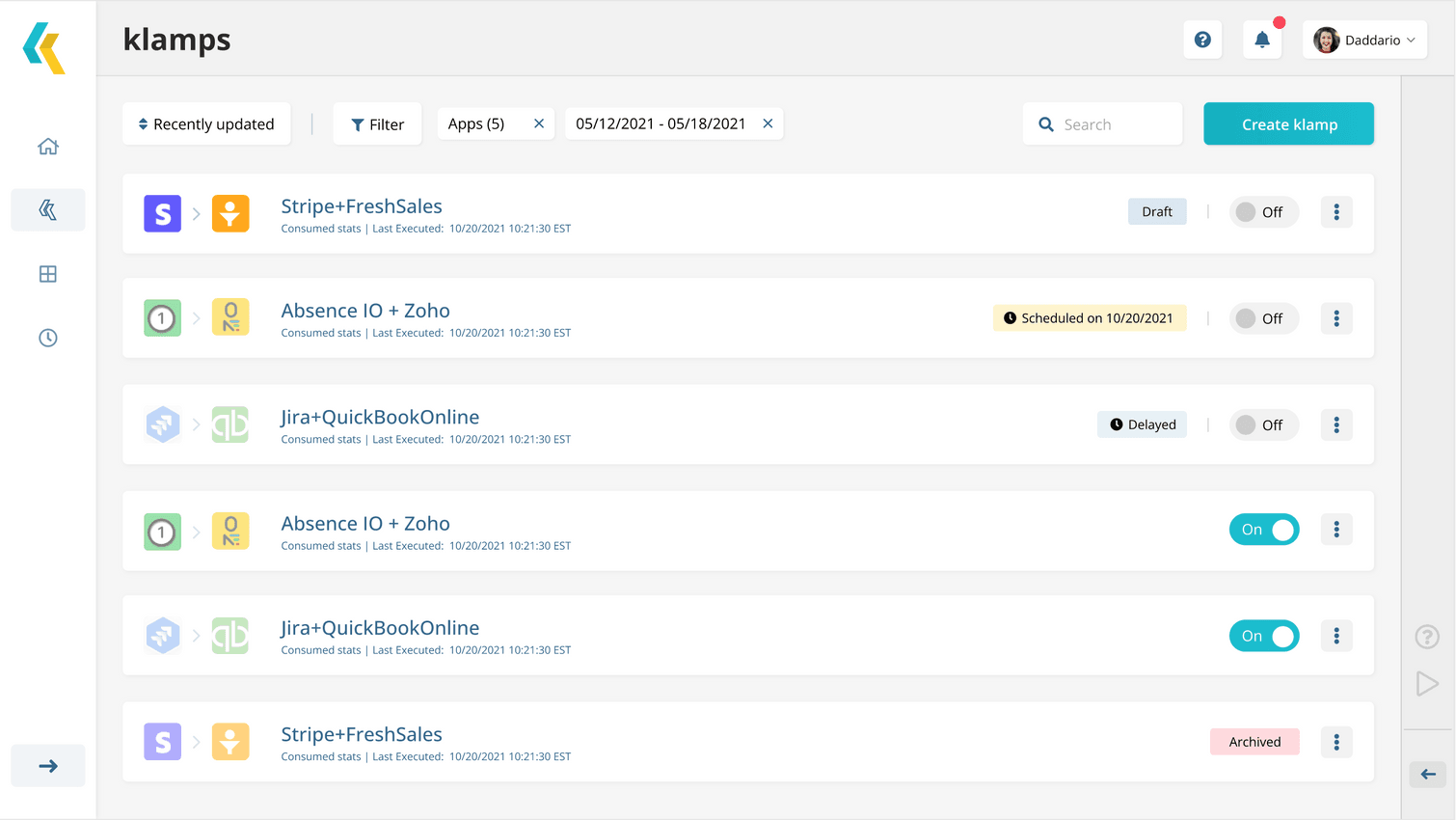The height and width of the screenshot is (820, 1456).
Task: Open the notification bell
Action: click(1262, 39)
